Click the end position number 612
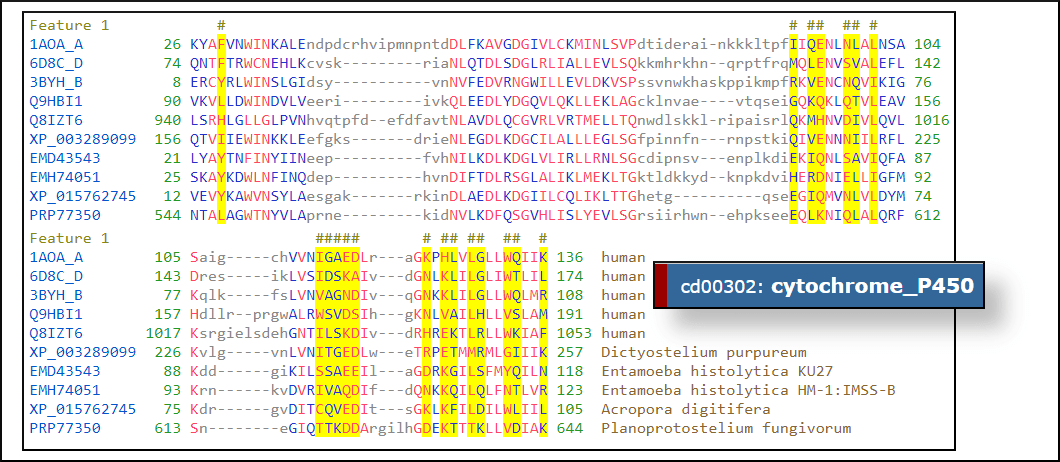This screenshot has width=1060, height=462. click(x=928, y=216)
